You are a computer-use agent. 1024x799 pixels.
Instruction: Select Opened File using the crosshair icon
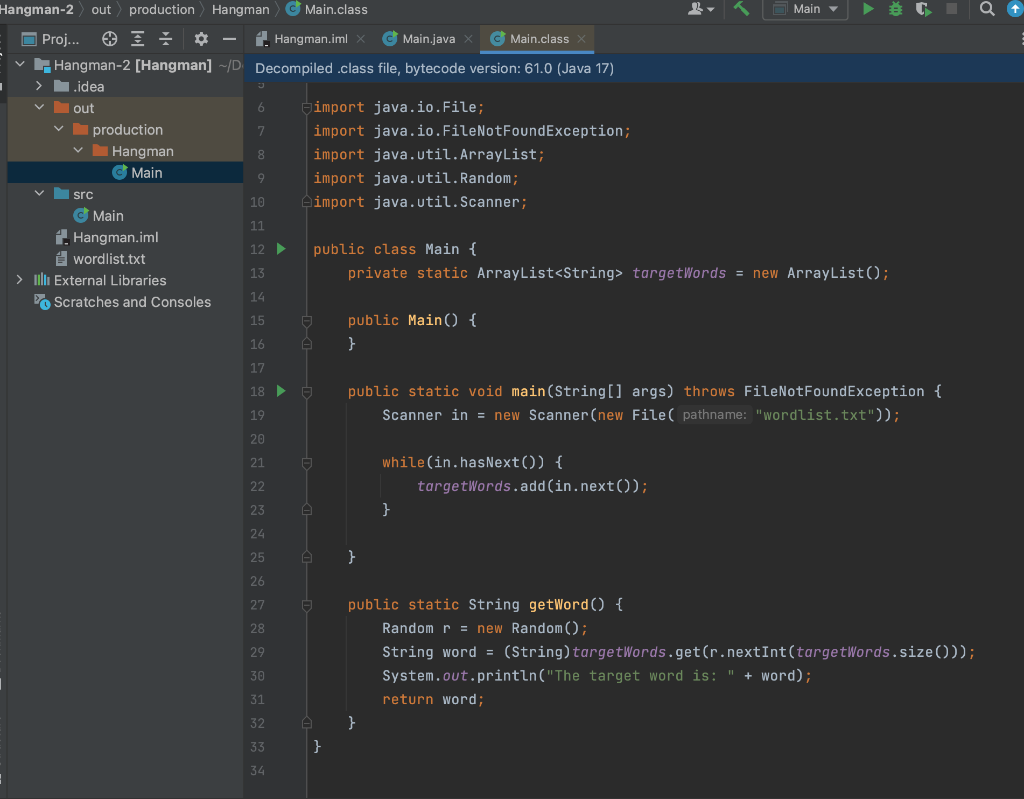[x=110, y=39]
